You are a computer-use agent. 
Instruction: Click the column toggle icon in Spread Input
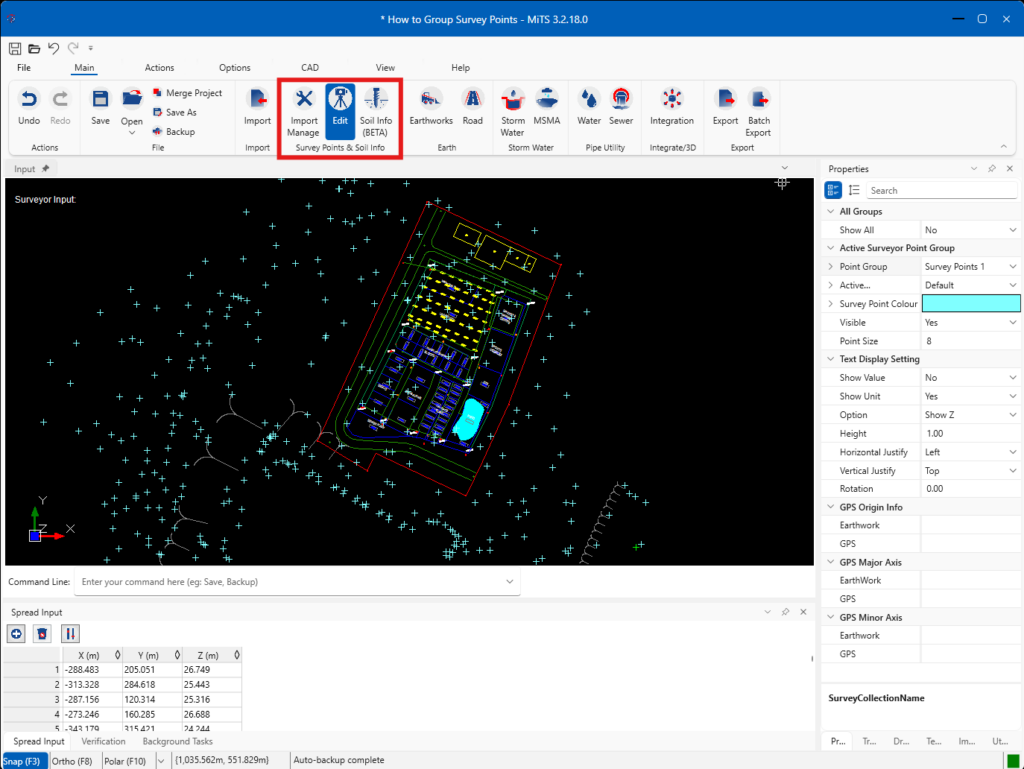coord(70,633)
